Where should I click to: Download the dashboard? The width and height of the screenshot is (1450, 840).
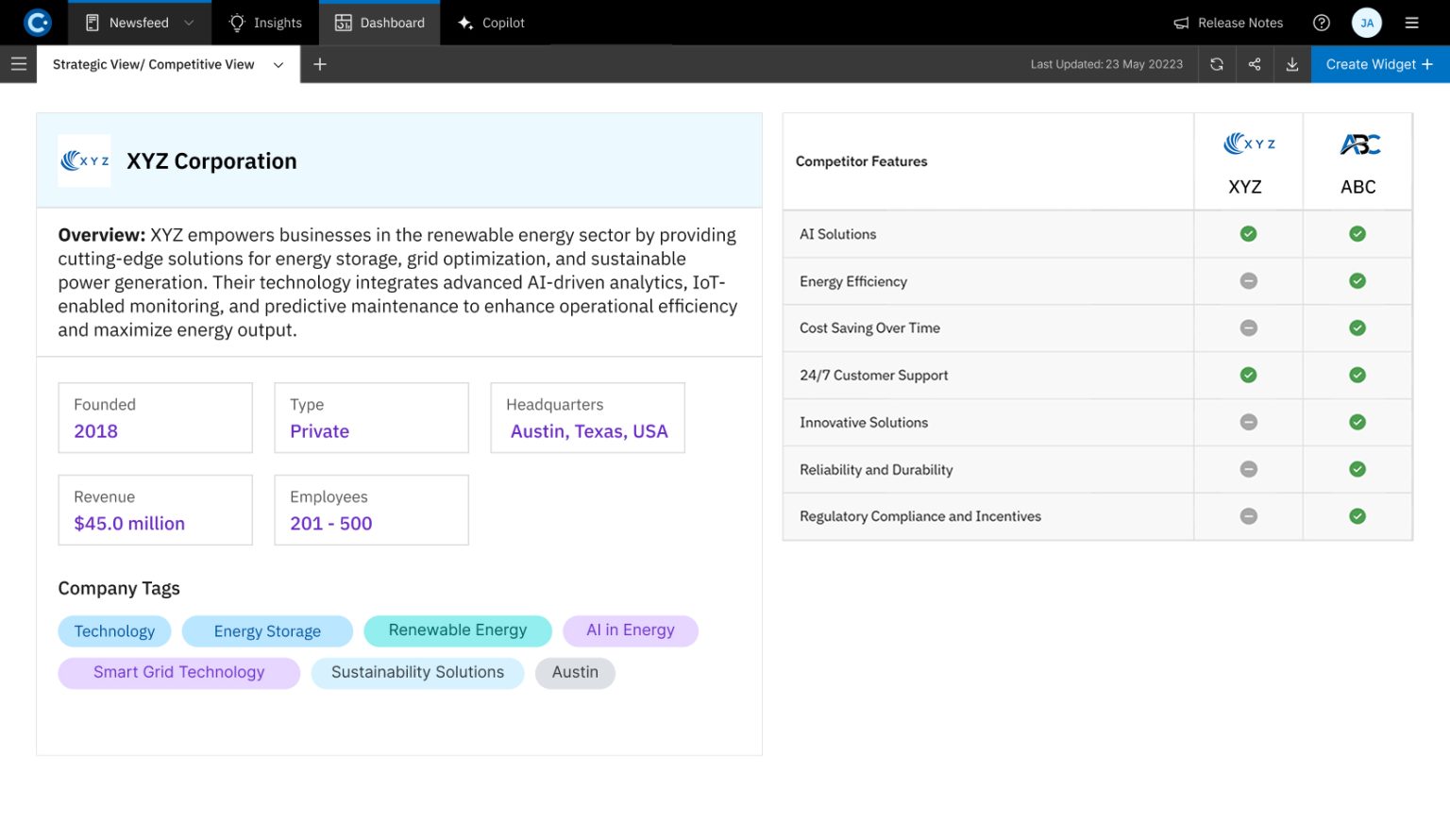(x=1292, y=64)
